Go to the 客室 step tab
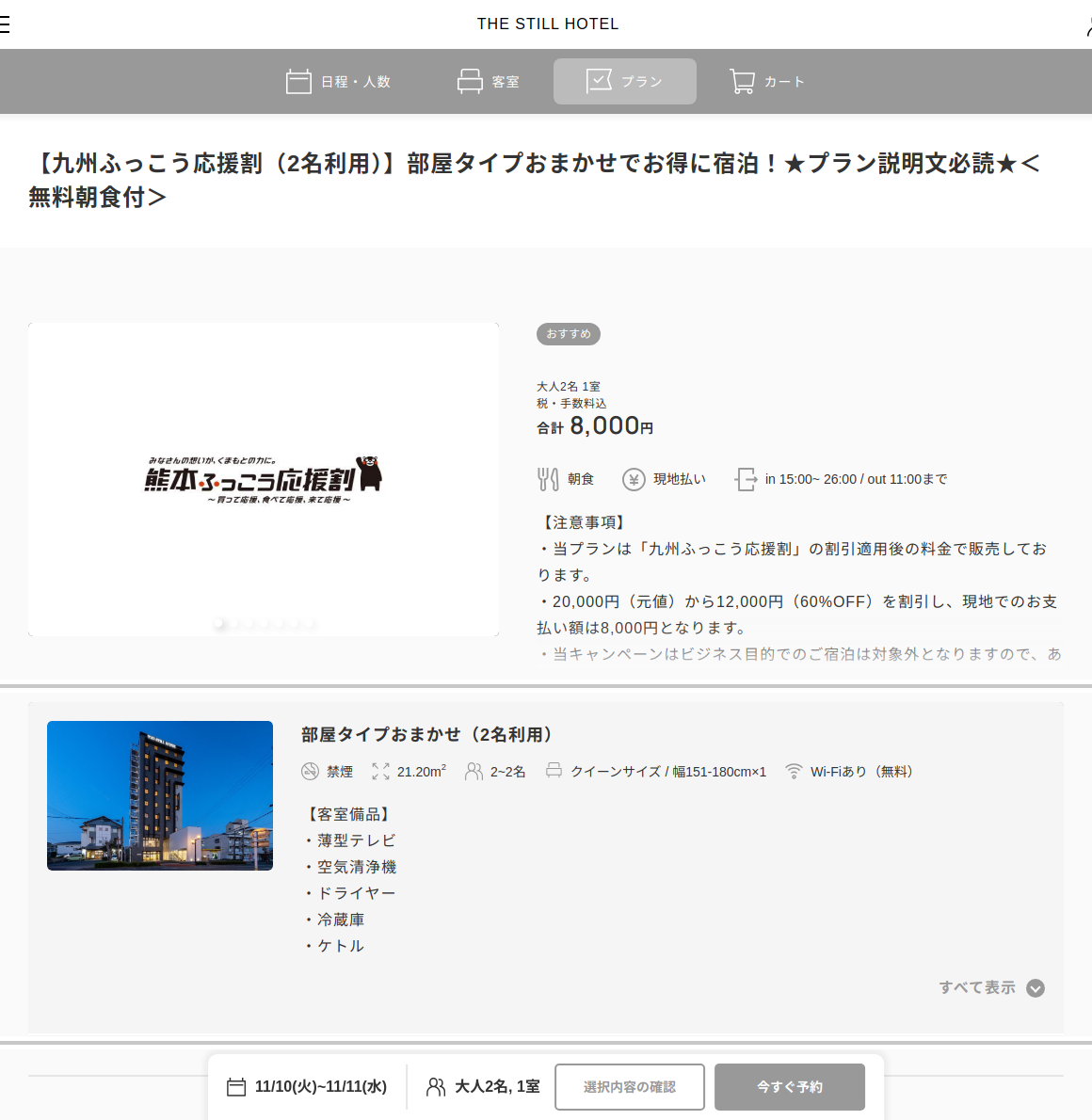 (489, 82)
